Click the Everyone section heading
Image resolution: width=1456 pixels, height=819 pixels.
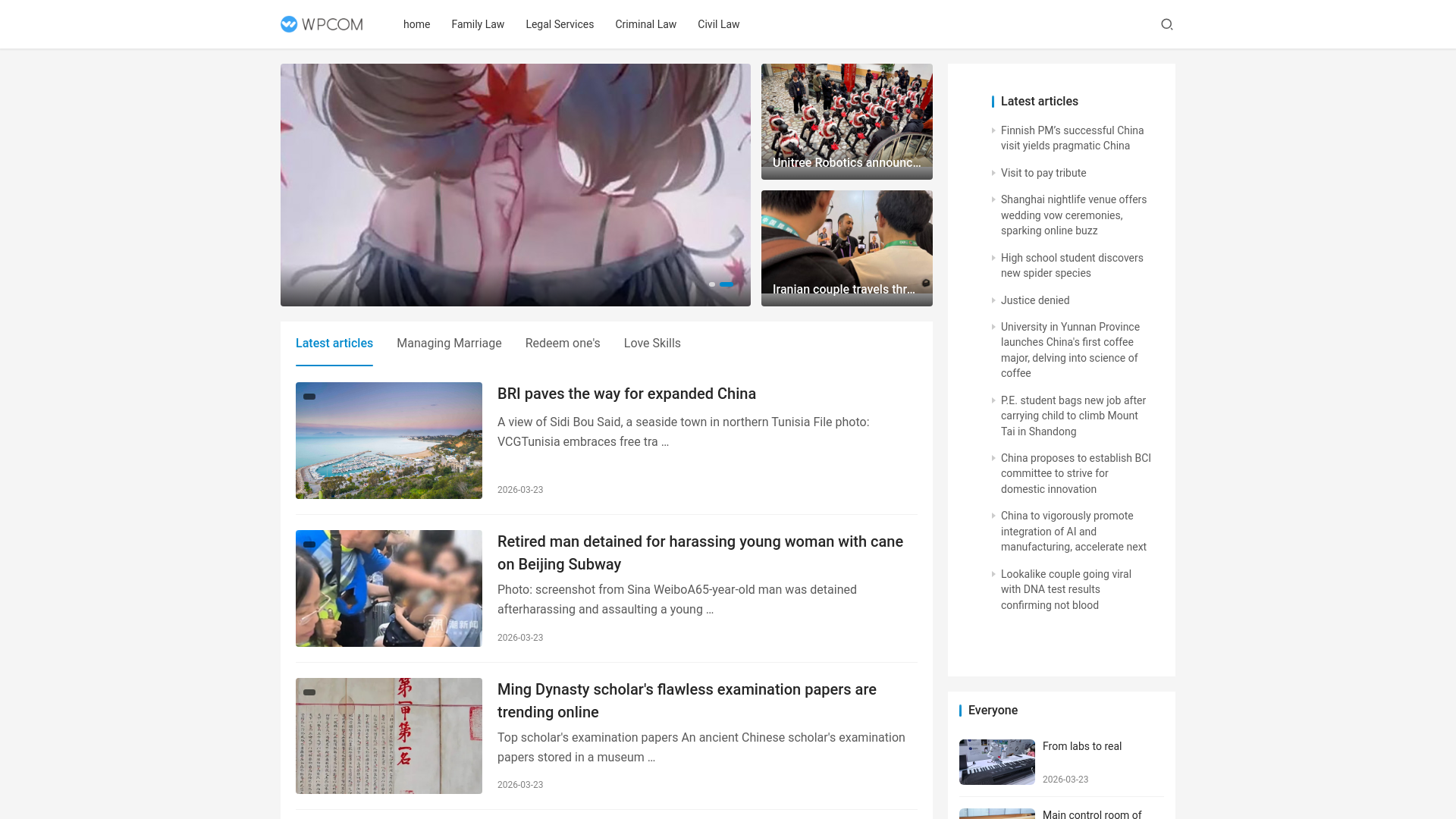(x=993, y=711)
